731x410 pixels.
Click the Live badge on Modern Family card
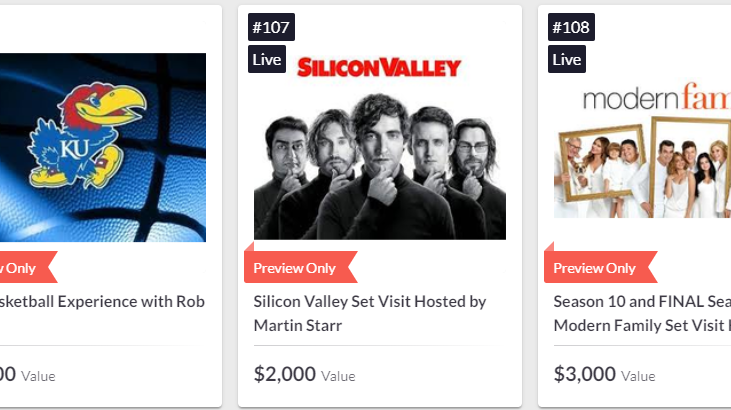[x=567, y=59]
